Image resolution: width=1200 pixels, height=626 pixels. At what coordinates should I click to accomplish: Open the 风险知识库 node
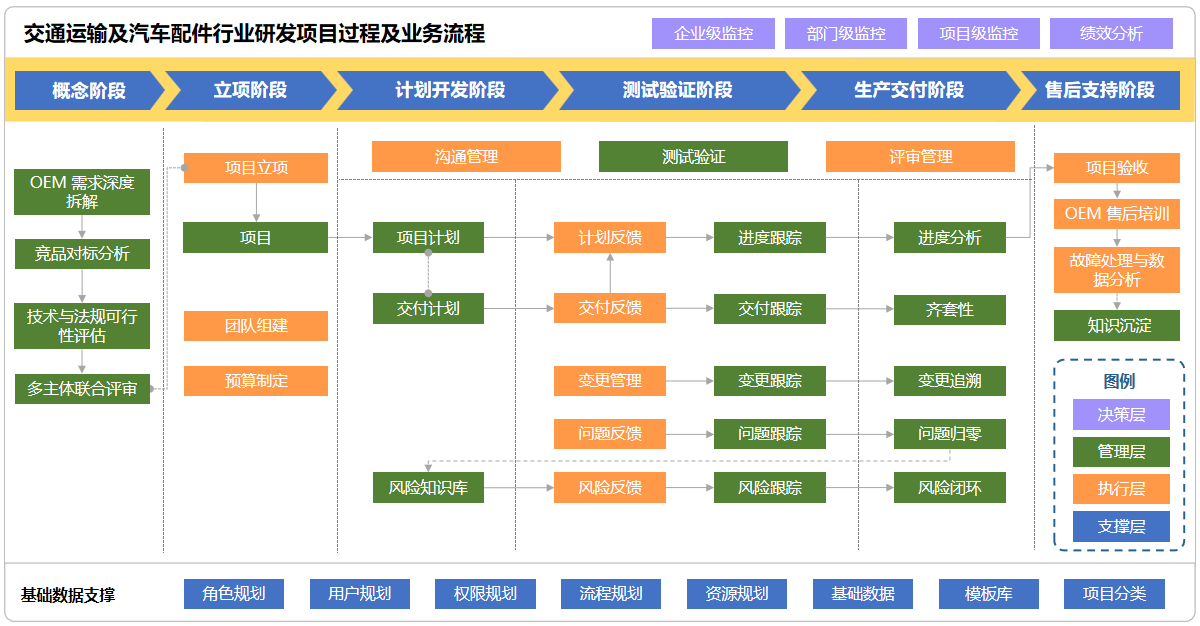pyautogui.click(x=428, y=488)
